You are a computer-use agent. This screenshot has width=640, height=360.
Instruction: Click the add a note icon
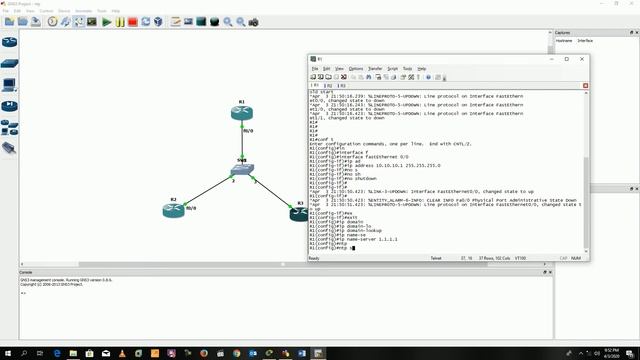pyautogui.click(x=176, y=22)
